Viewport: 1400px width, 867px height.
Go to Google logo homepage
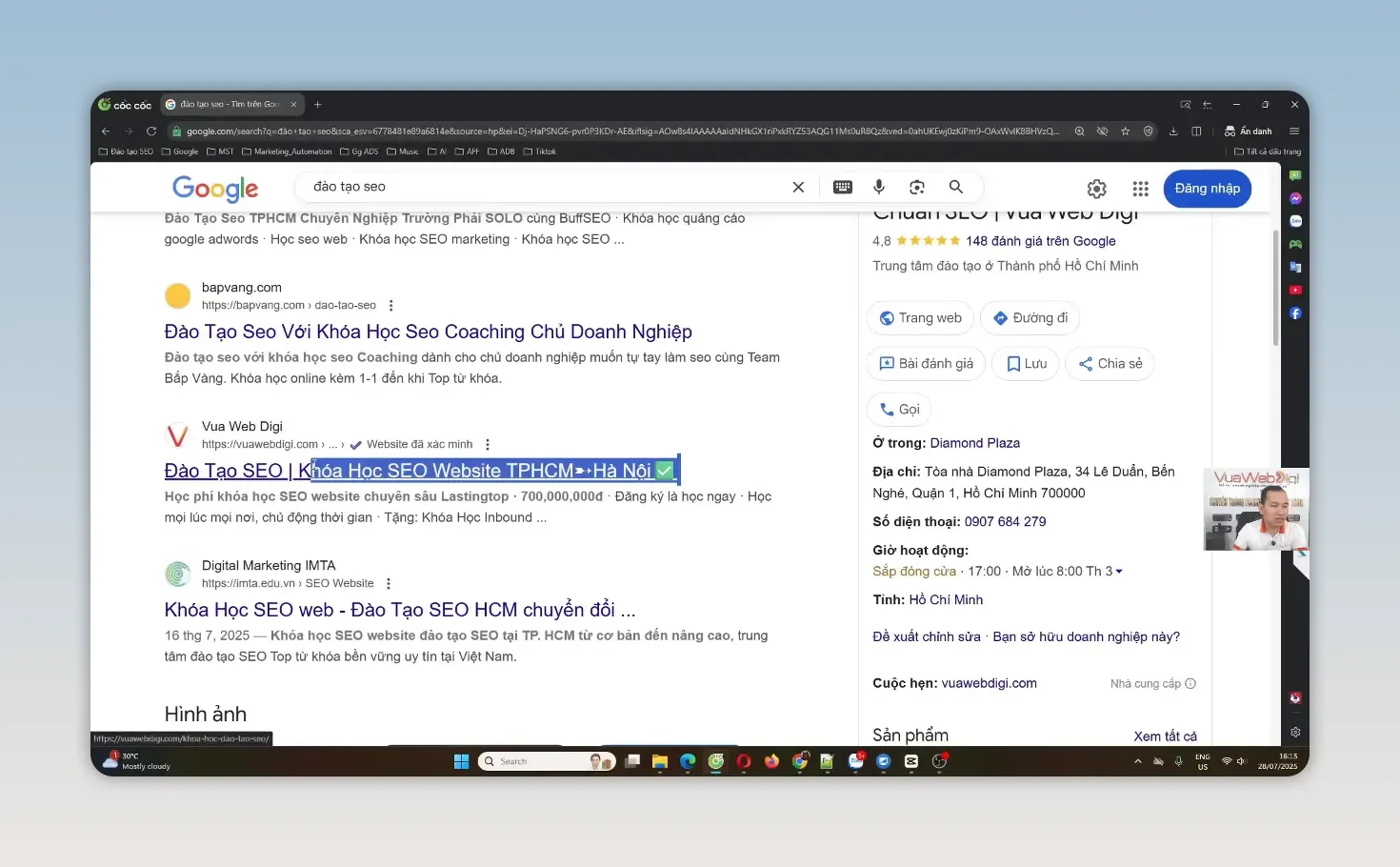click(215, 189)
